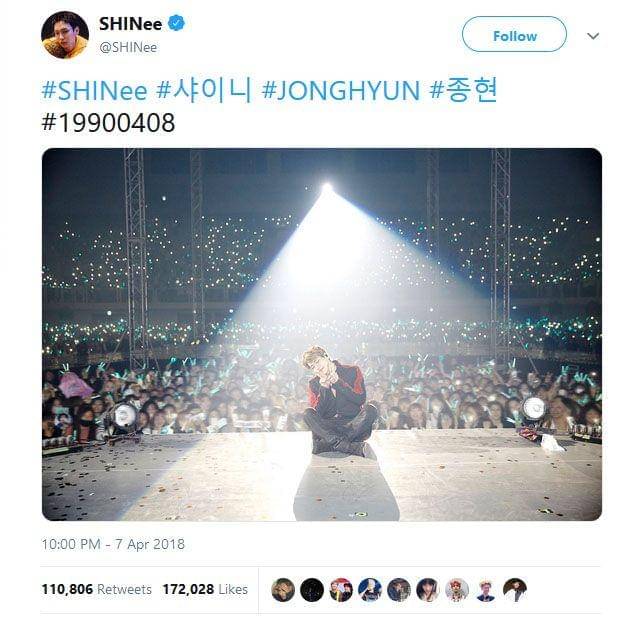Open the second liker's dark avatar
The height and width of the screenshot is (620, 636).
point(312,590)
